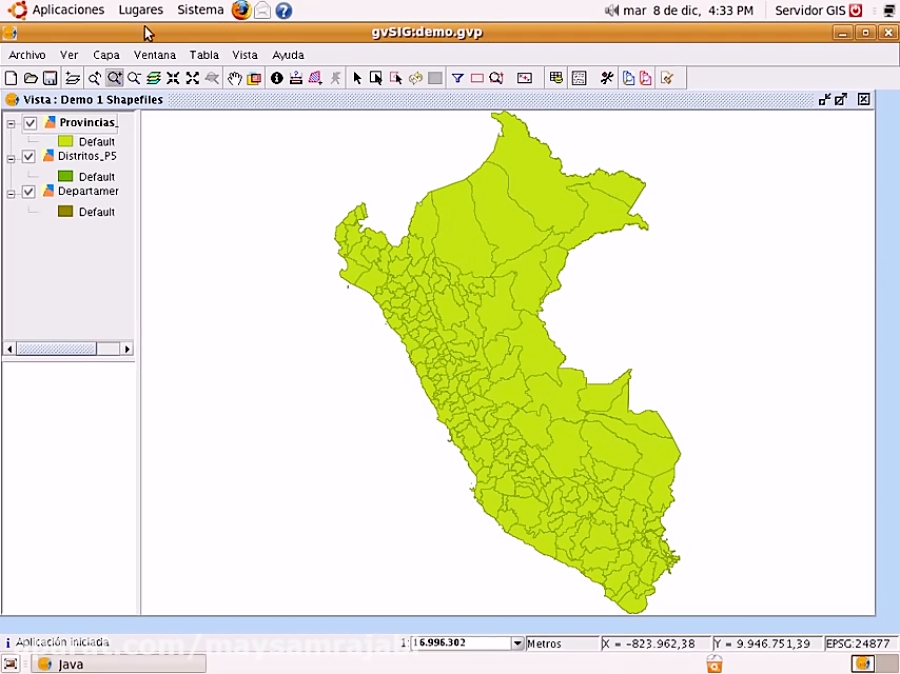Collapse the Provincias layer legend
The height and width of the screenshot is (674, 900).
(x=10, y=122)
